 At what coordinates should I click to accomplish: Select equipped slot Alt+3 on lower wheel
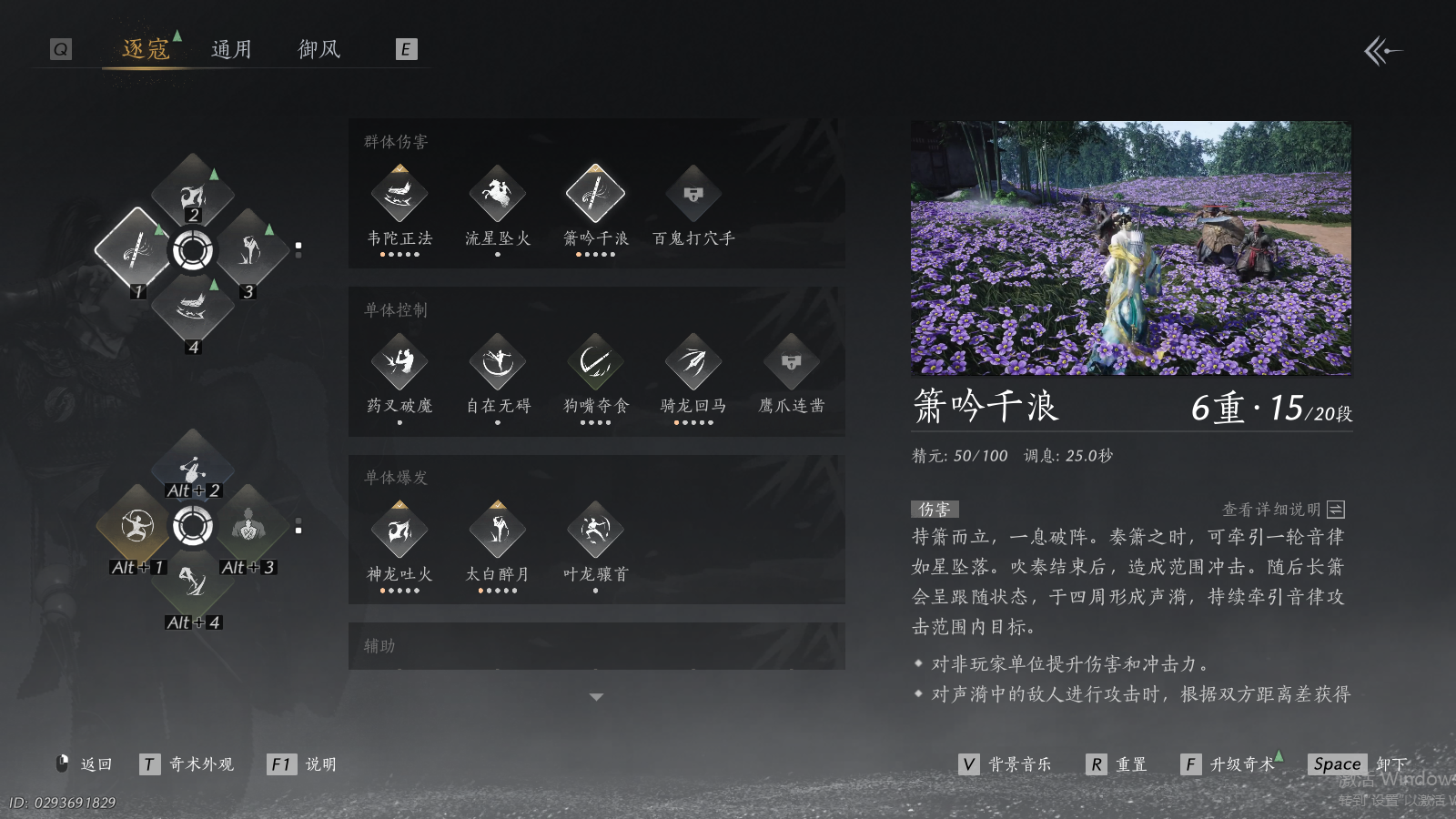pos(248,526)
